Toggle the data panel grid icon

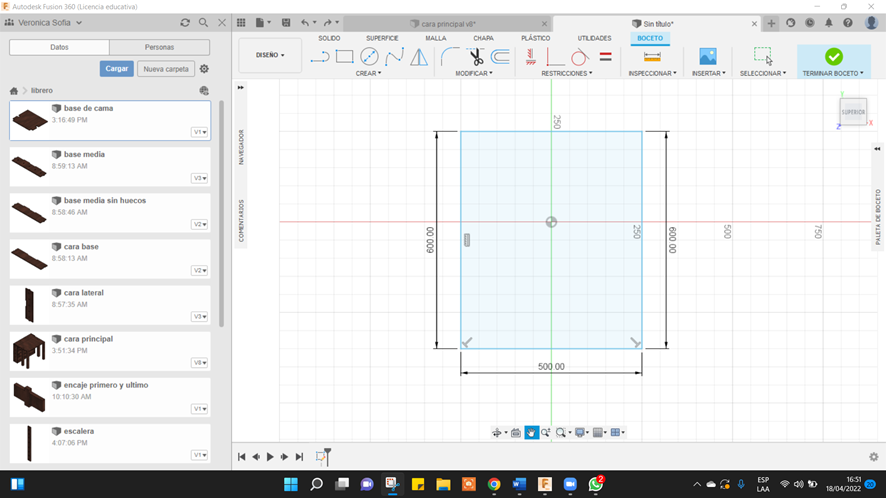[x=241, y=23]
